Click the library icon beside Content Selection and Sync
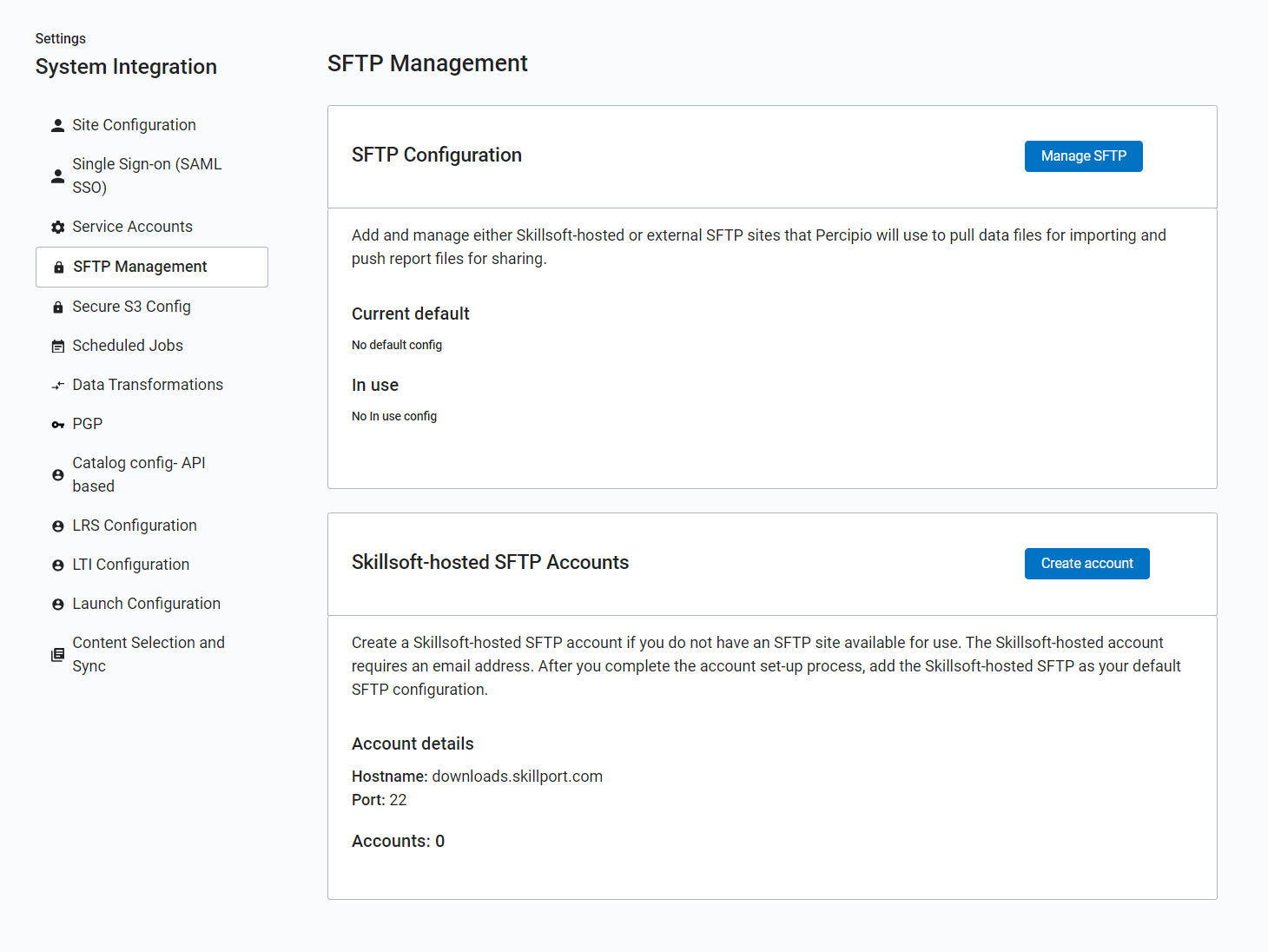This screenshot has height=952, width=1268. [x=58, y=655]
